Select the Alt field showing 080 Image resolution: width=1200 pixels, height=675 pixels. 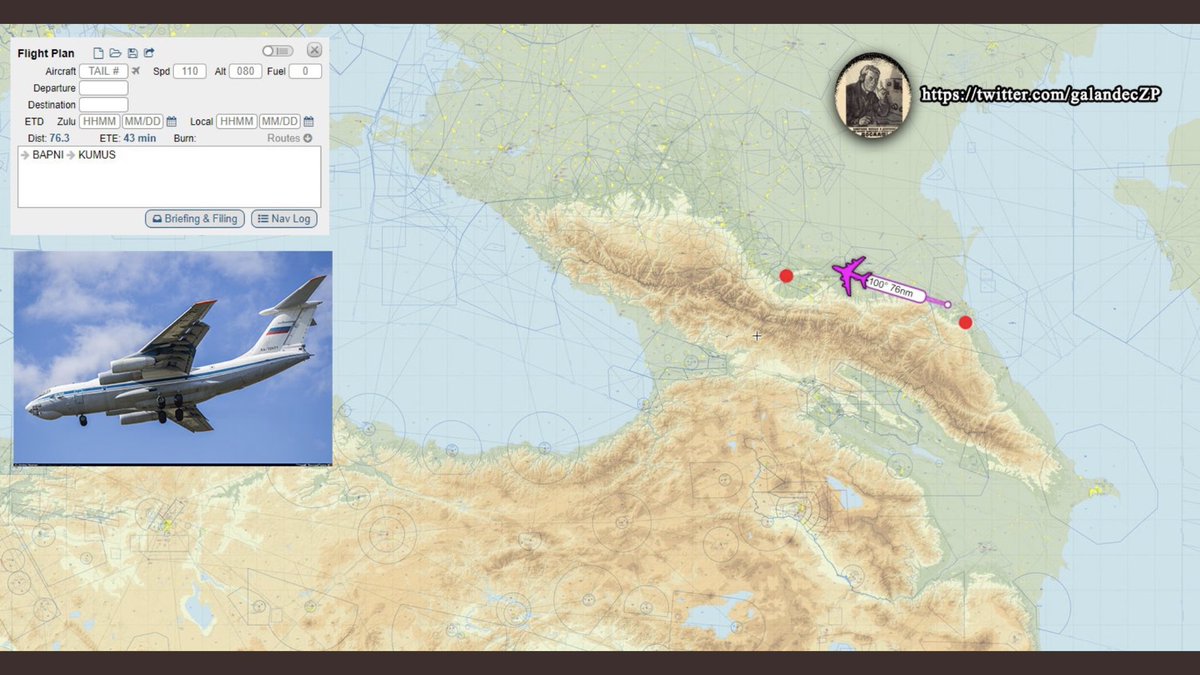tap(245, 72)
